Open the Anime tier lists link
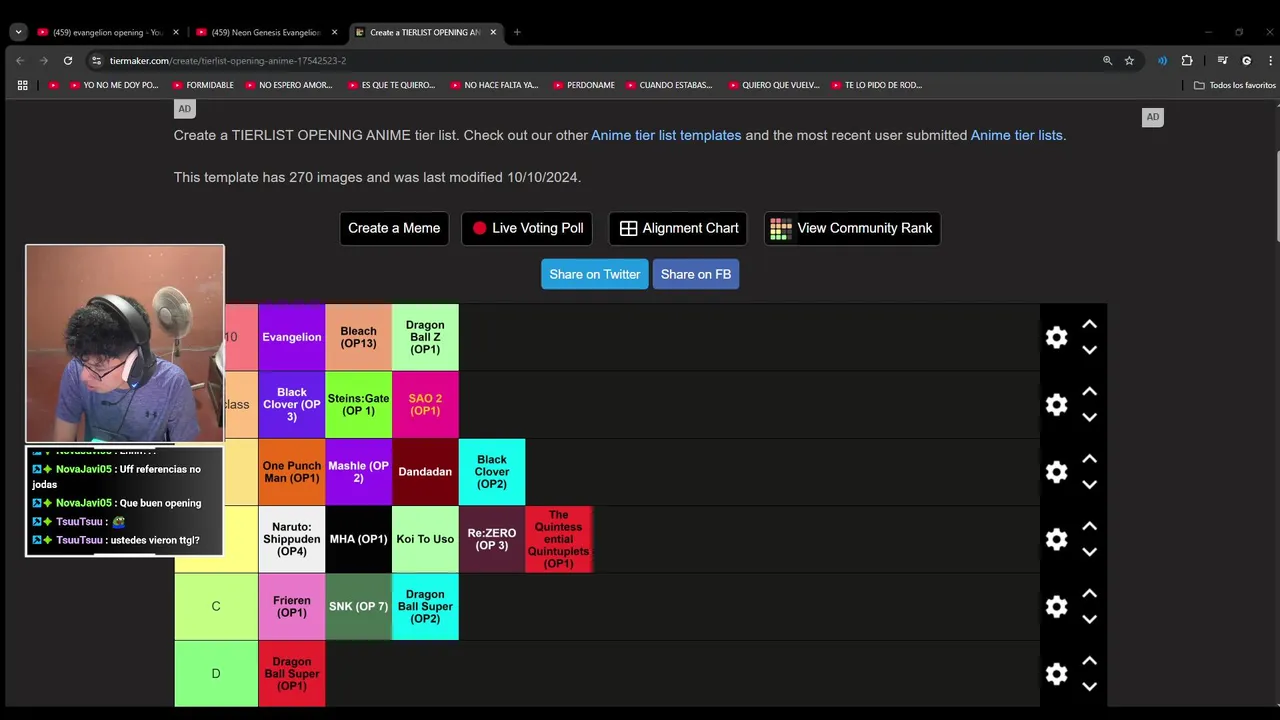This screenshot has width=1280, height=720. coord(1016,135)
